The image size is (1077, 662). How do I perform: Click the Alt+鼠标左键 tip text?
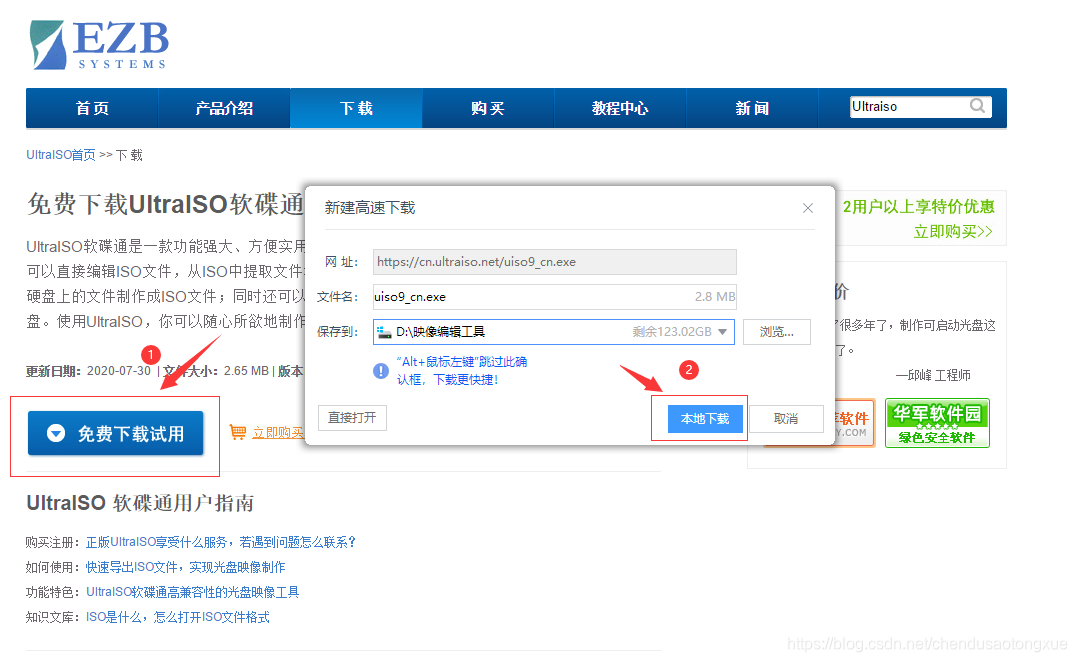click(462, 370)
